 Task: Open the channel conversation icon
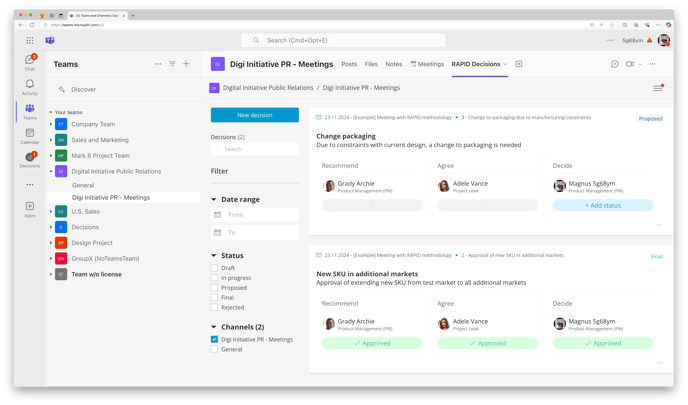(x=615, y=64)
